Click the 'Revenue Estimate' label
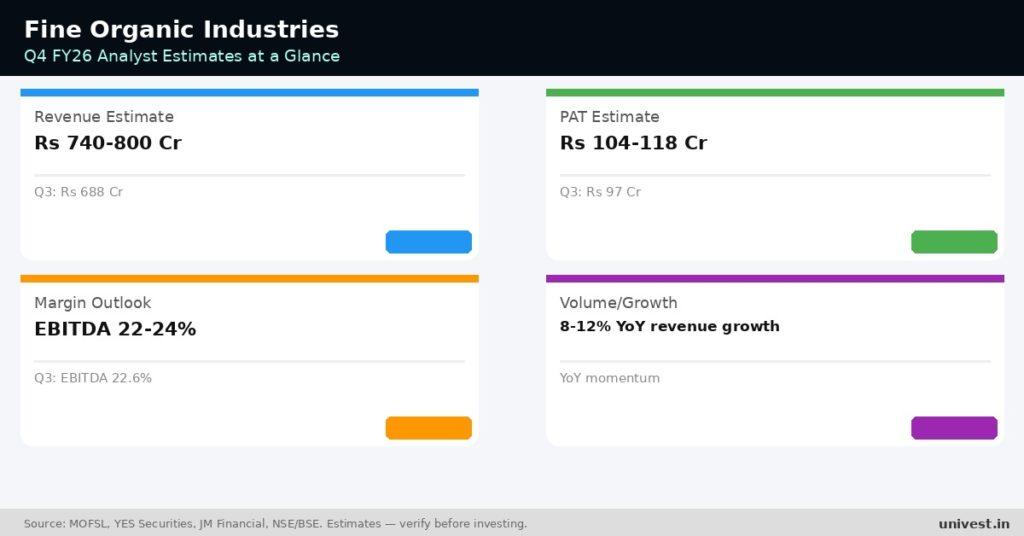1024x536 pixels. click(104, 117)
